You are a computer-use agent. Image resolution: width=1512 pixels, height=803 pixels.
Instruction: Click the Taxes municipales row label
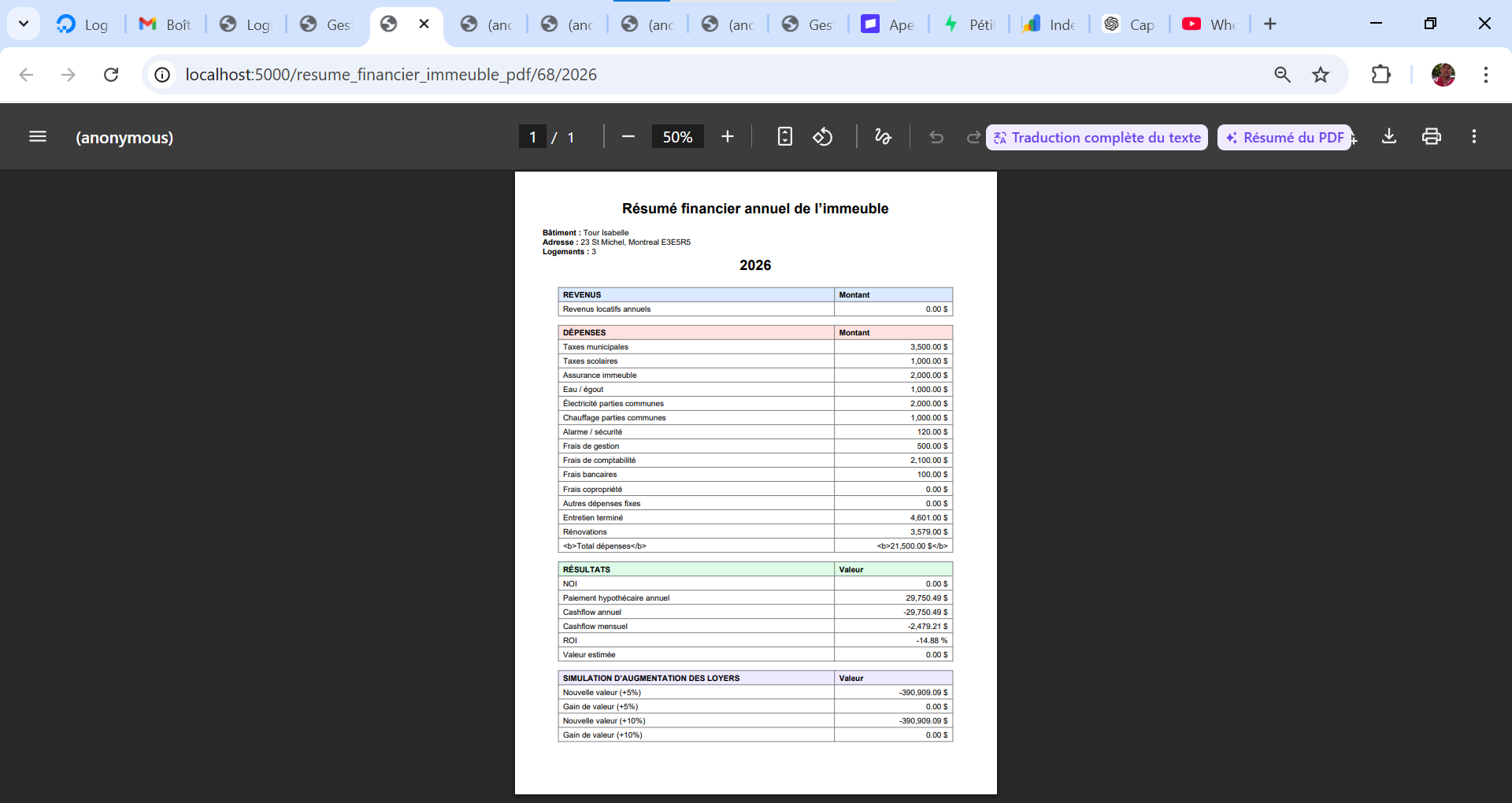(595, 347)
